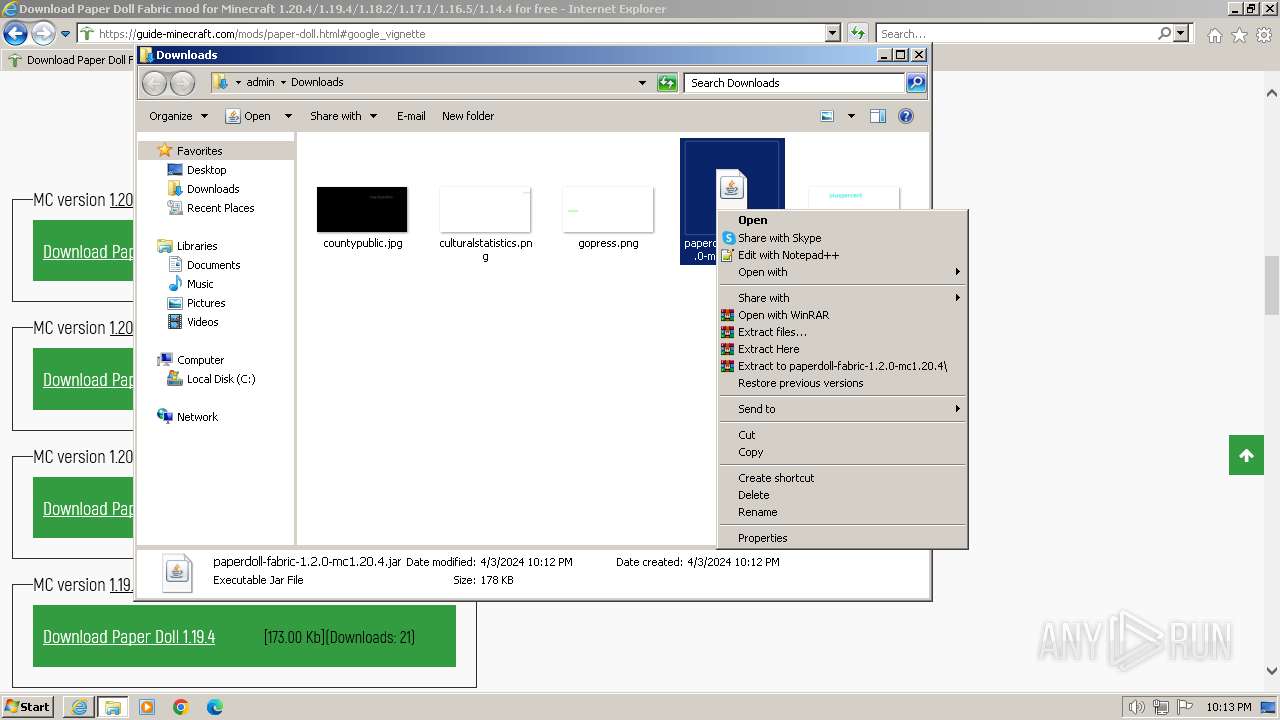1280x720 pixels.
Task: Click the Notepad++ icon in context menu
Action: (729, 255)
